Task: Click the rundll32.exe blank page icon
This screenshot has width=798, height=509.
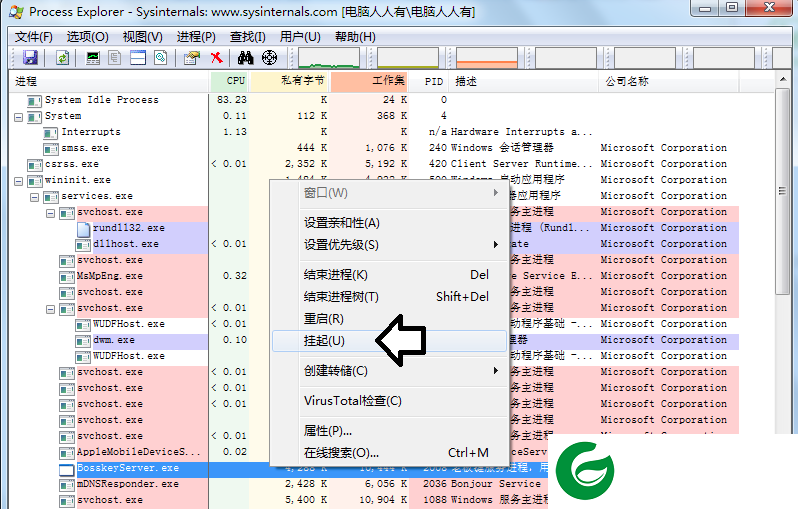Action: click(x=83, y=229)
